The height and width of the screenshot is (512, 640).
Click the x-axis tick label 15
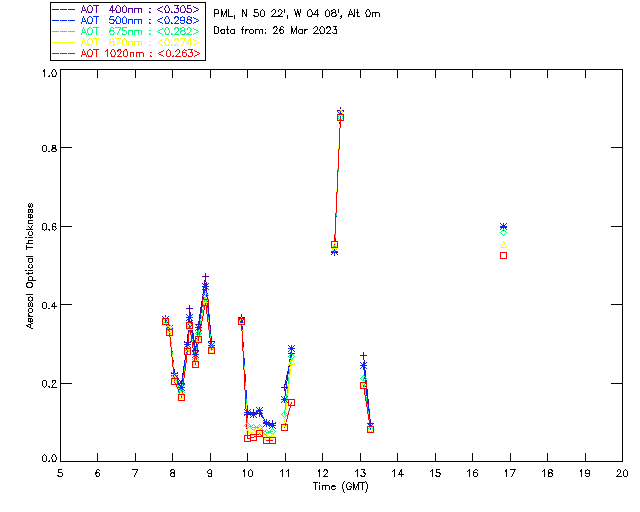click(435, 473)
